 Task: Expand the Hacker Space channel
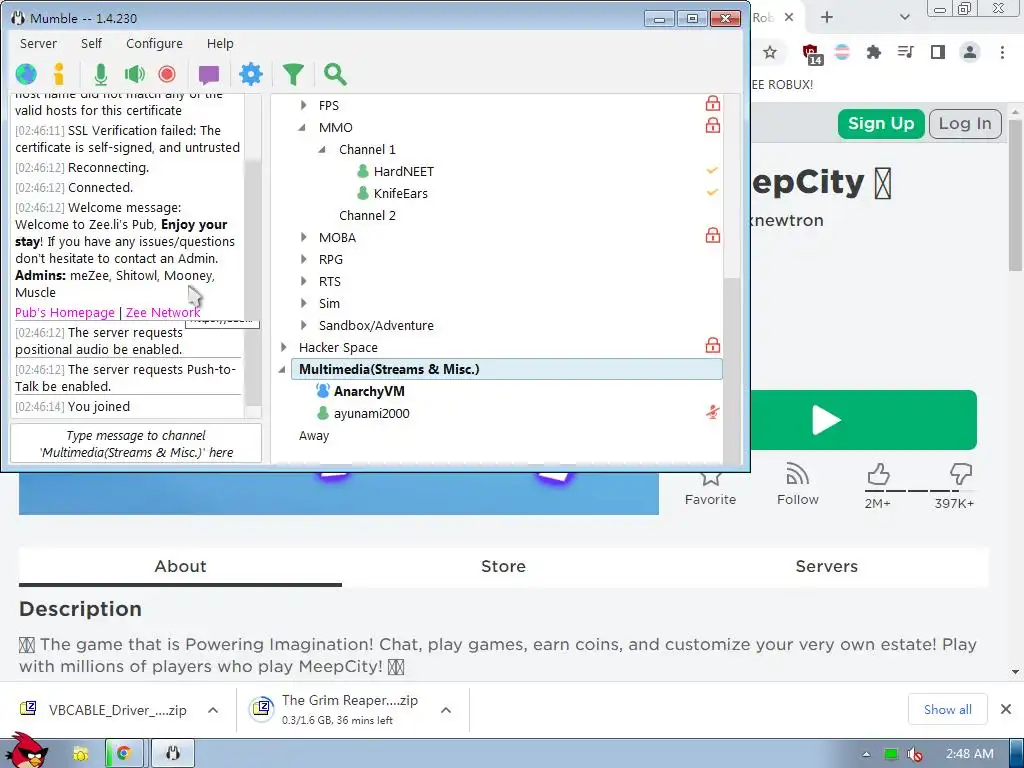tap(283, 347)
